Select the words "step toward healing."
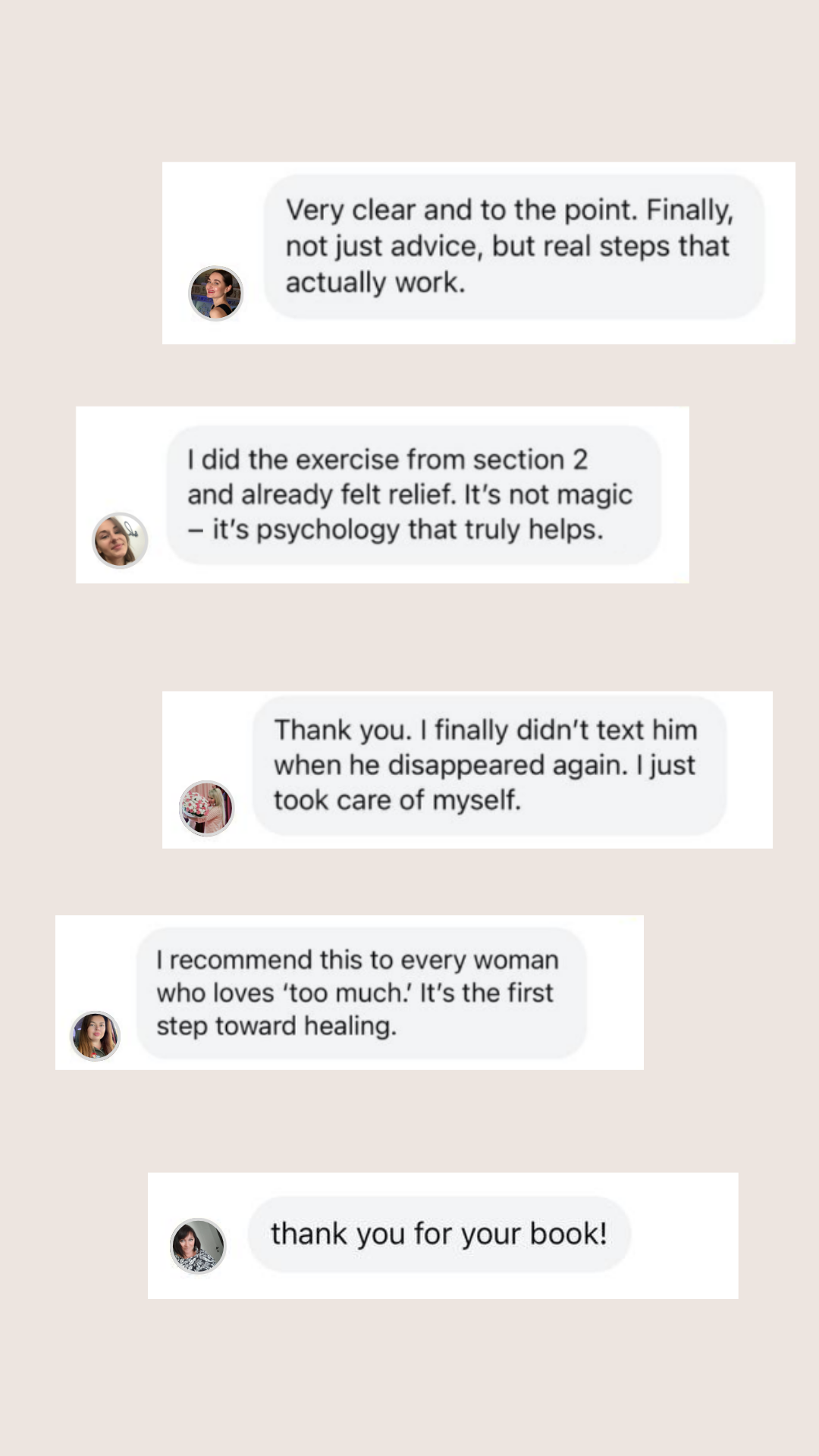This screenshot has height=1456, width=819. coord(276,1026)
